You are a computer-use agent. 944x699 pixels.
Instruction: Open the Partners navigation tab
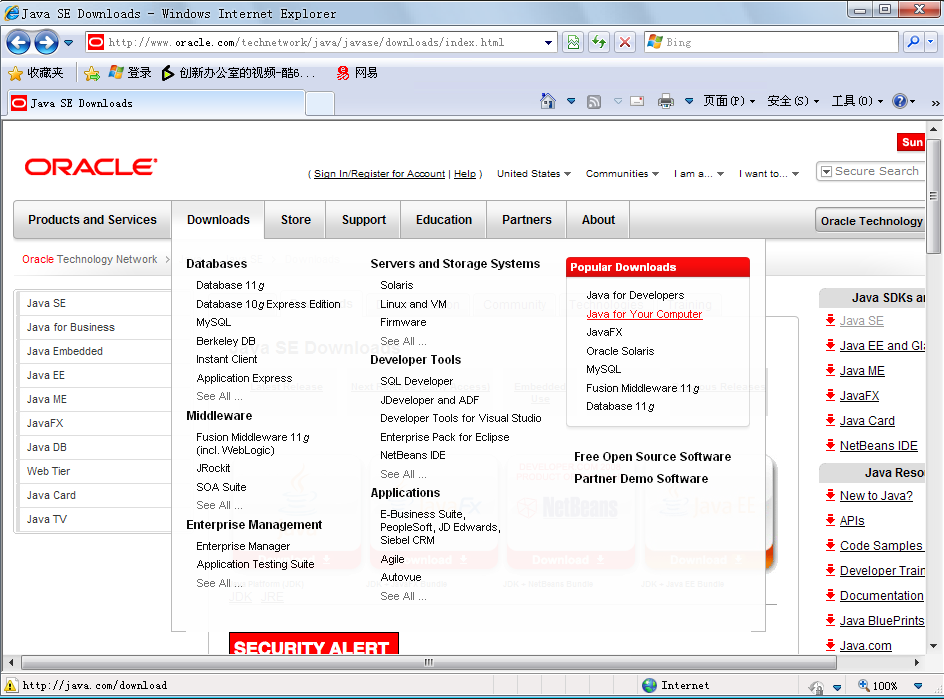(x=527, y=220)
